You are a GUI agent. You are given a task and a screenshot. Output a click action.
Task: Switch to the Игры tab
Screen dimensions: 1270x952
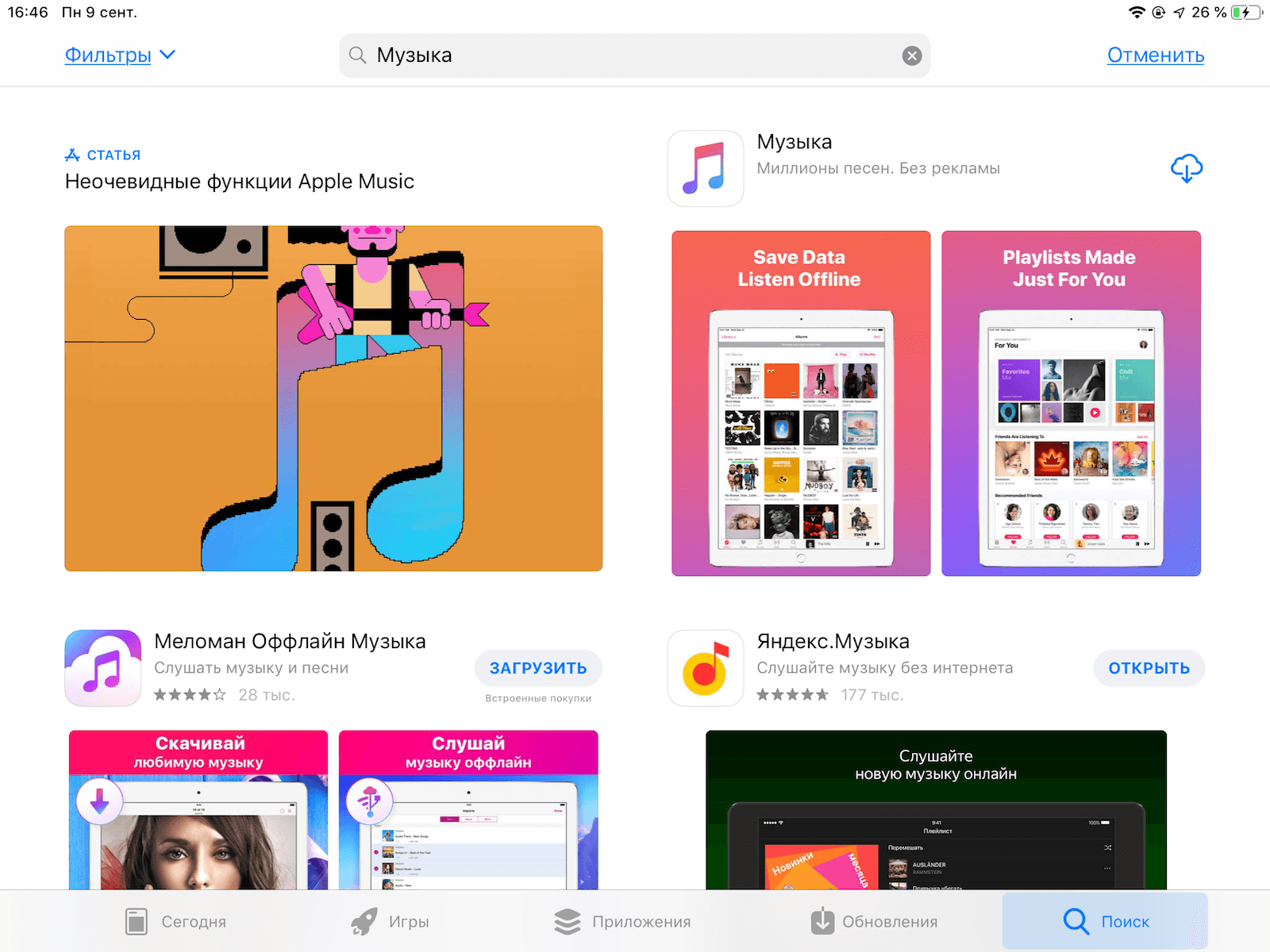[x=390, y=922]
